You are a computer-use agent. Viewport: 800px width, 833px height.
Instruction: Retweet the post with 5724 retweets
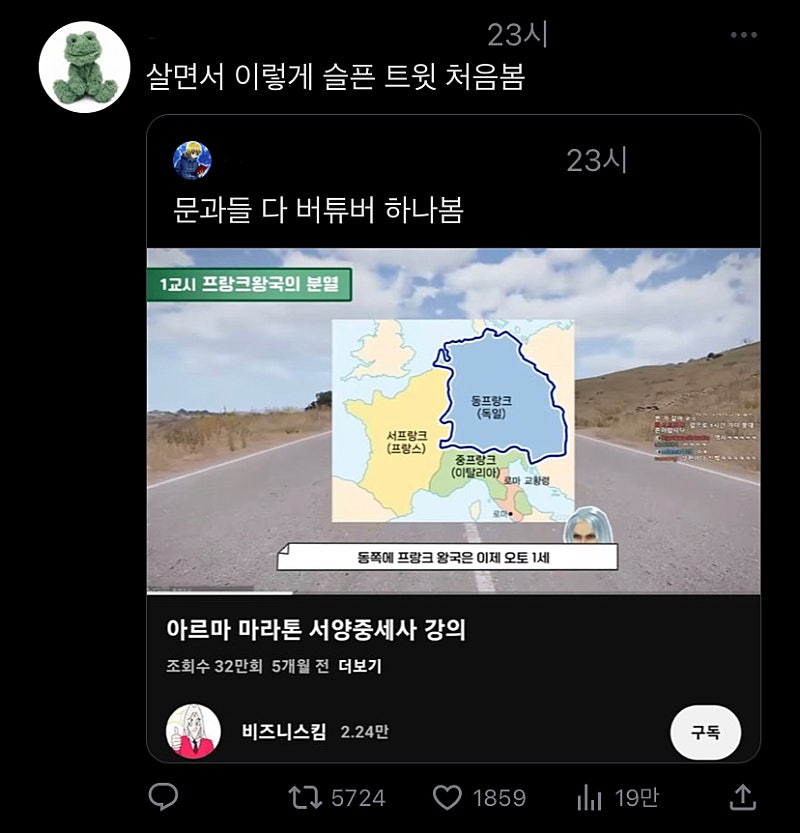pyautogui.click(x=304, y=797)
